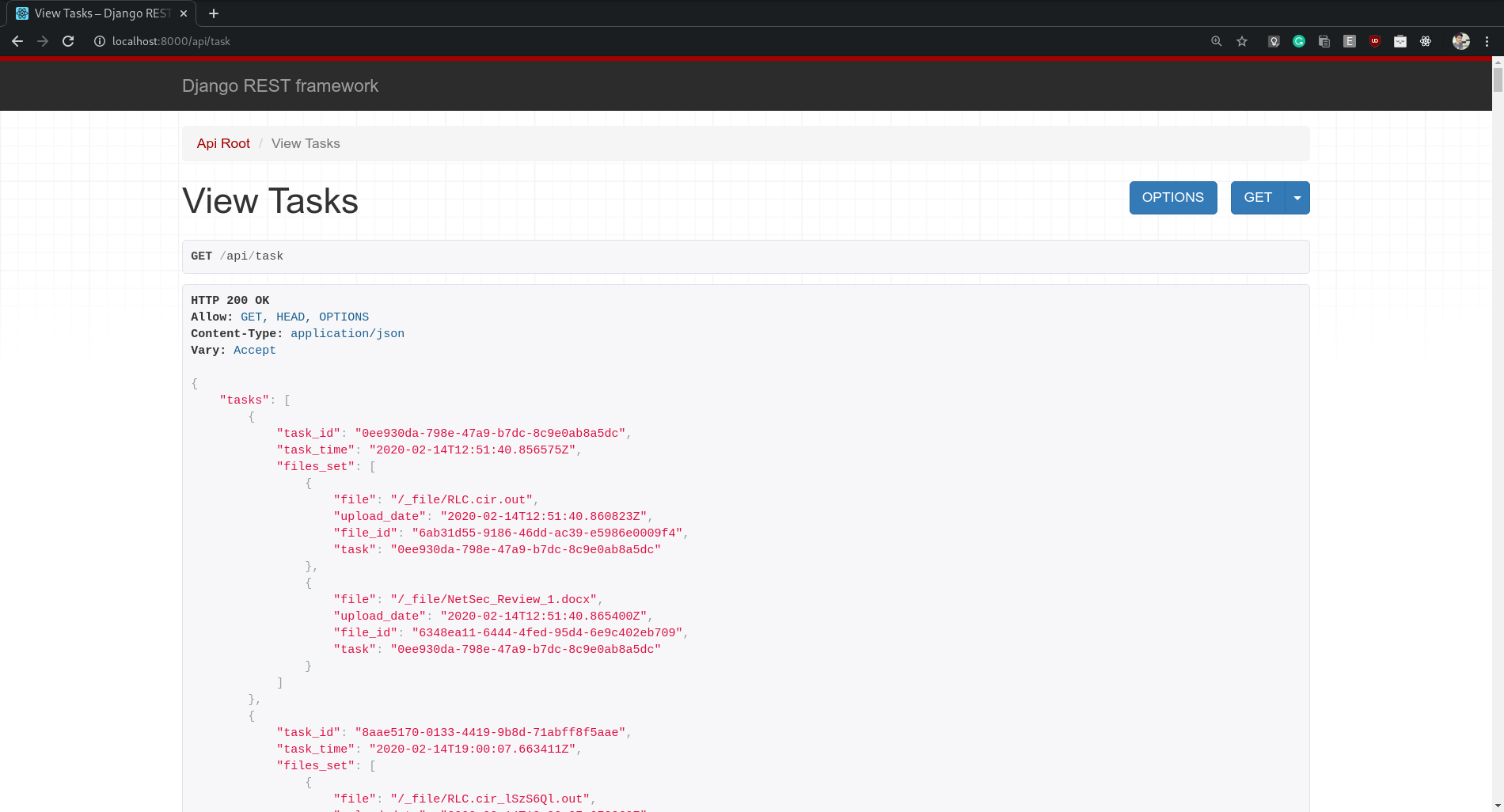
Task: Send an OPTIONS request
Action: point(1173,198)
